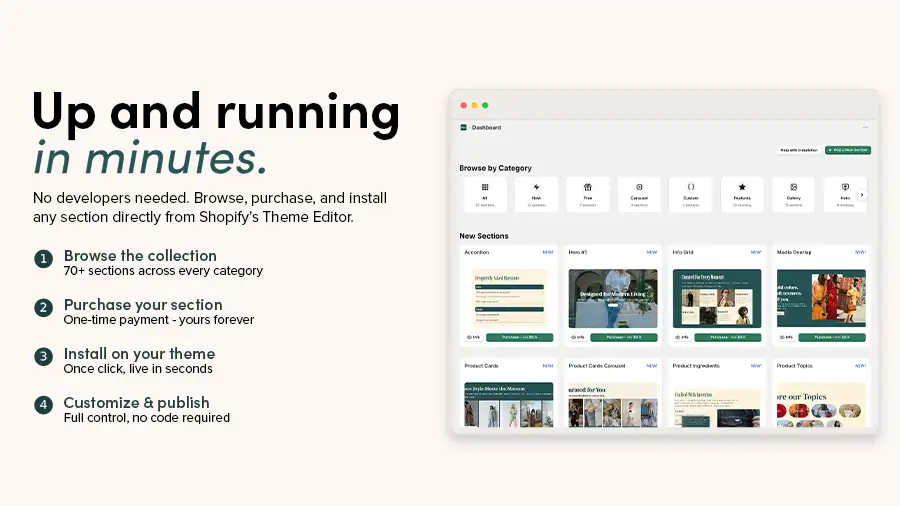This screenshot has height=506, width=900.
Task: Click the NEW badge on Product Cards Carousel
Action: point(652,366)
